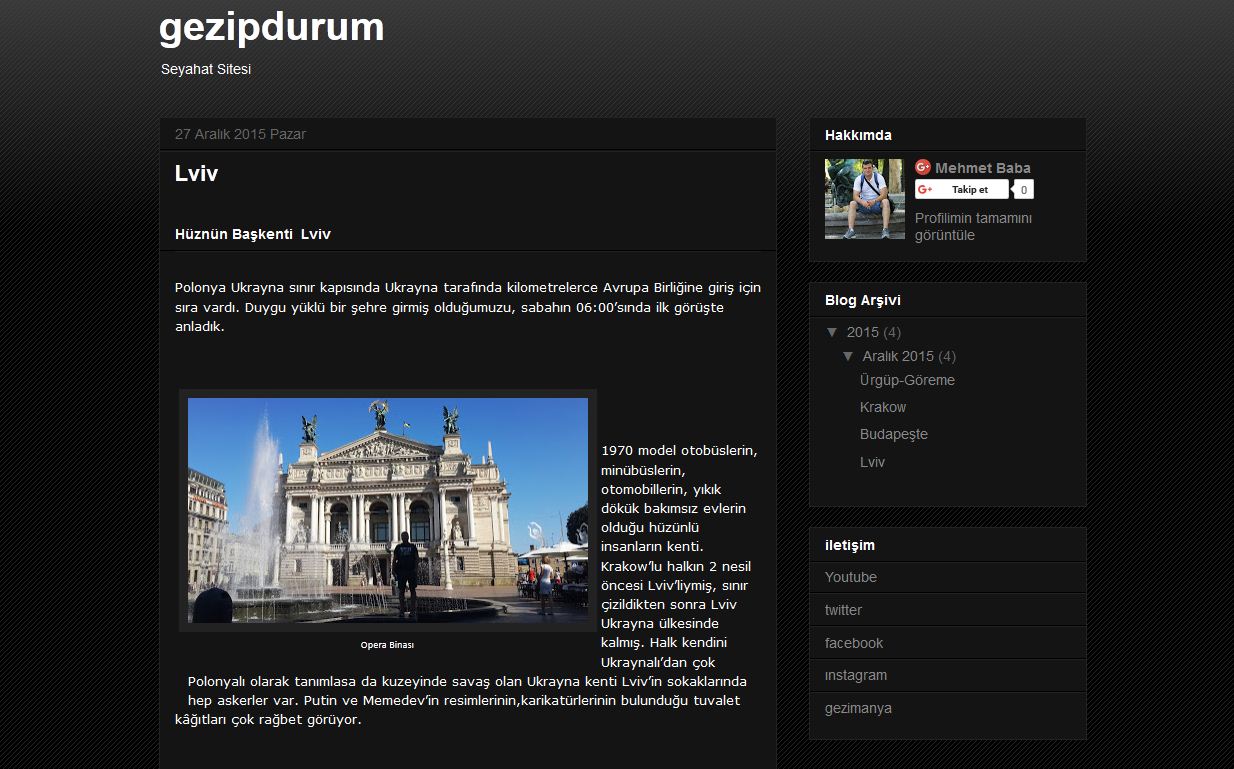Open the gezimanya contact link
1234x769 pixels.
pyautogui.click(x=858, y=707)
